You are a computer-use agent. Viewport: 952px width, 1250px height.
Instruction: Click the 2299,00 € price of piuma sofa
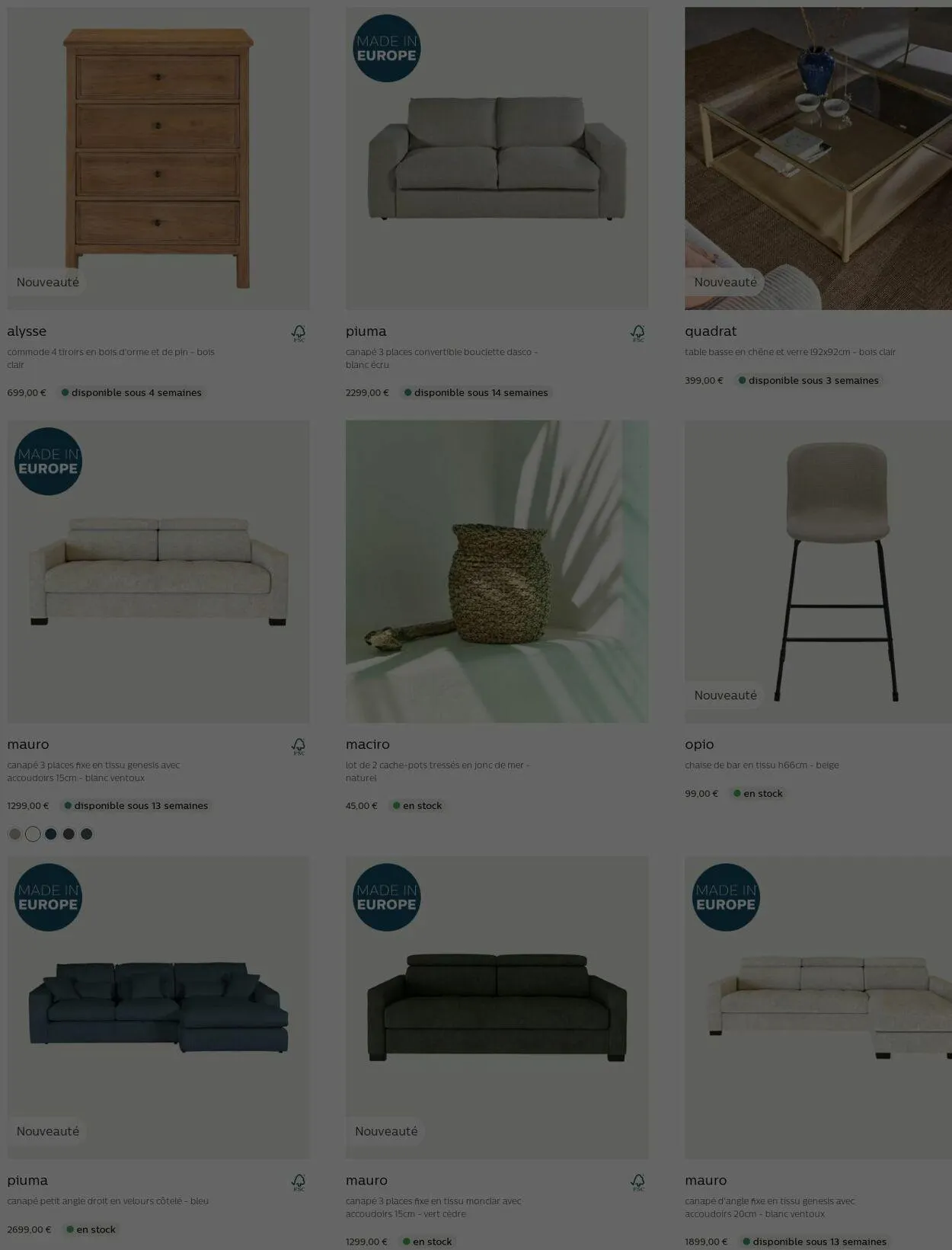pyautogui.click(x=367, y=393)
